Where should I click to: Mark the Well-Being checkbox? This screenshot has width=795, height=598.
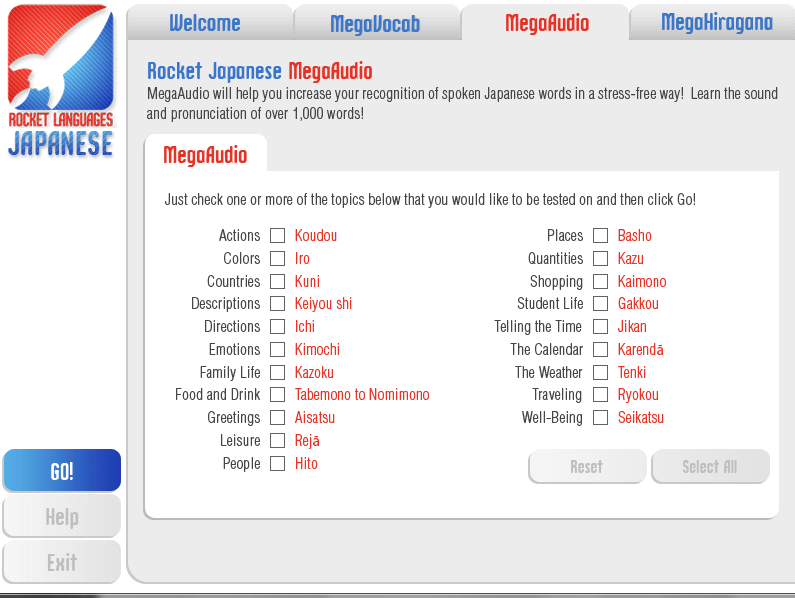[601, 418]
